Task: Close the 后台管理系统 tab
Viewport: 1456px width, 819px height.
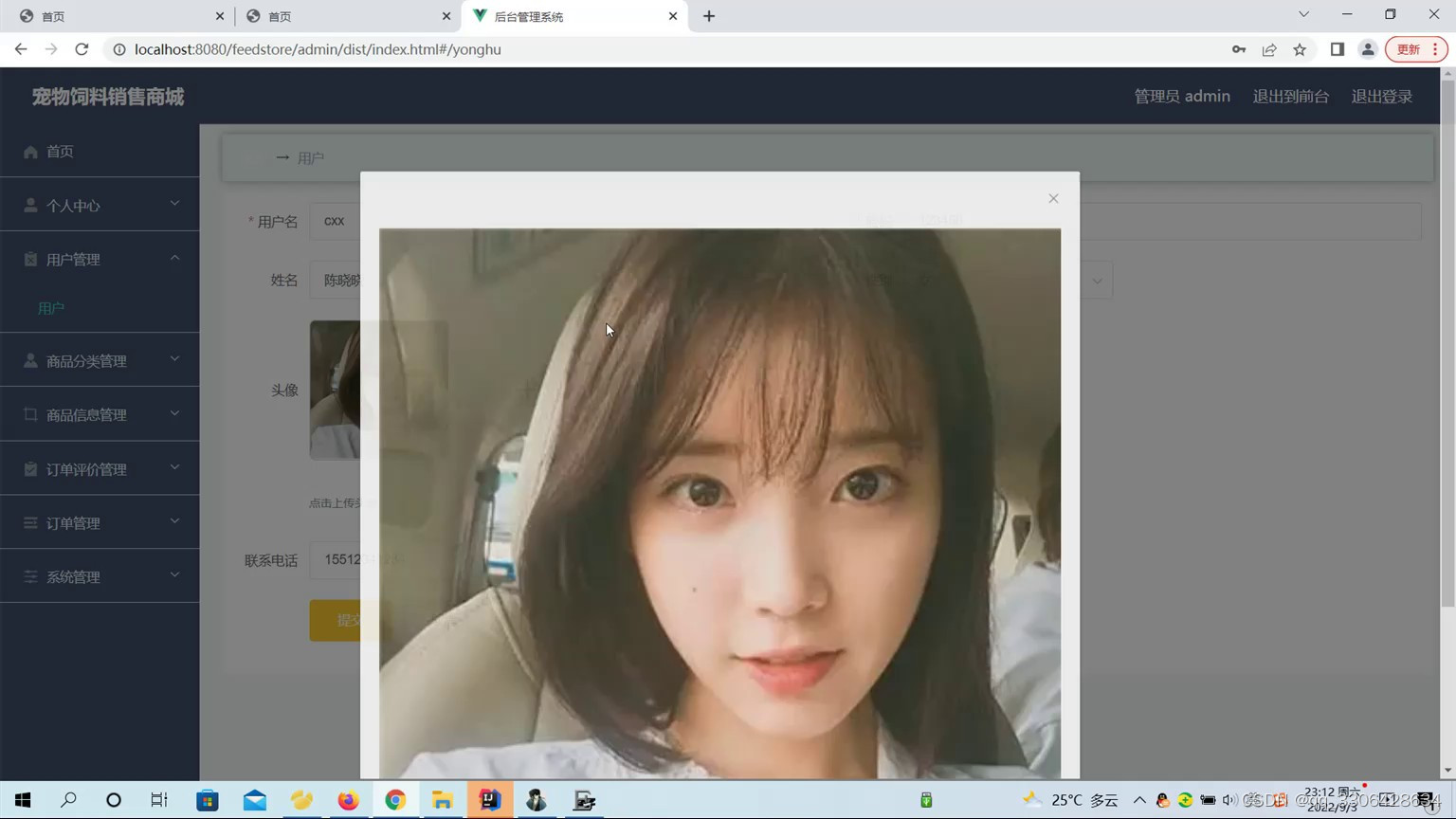Action: pyautogui.click(x=673, y=16)
